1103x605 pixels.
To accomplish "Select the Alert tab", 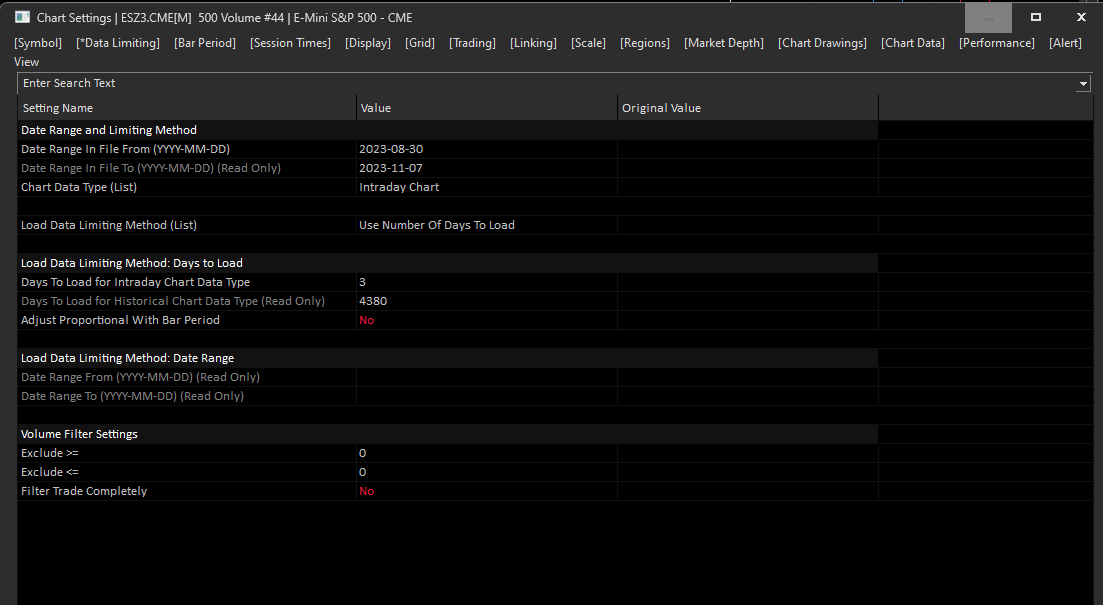I will 1066,43.
